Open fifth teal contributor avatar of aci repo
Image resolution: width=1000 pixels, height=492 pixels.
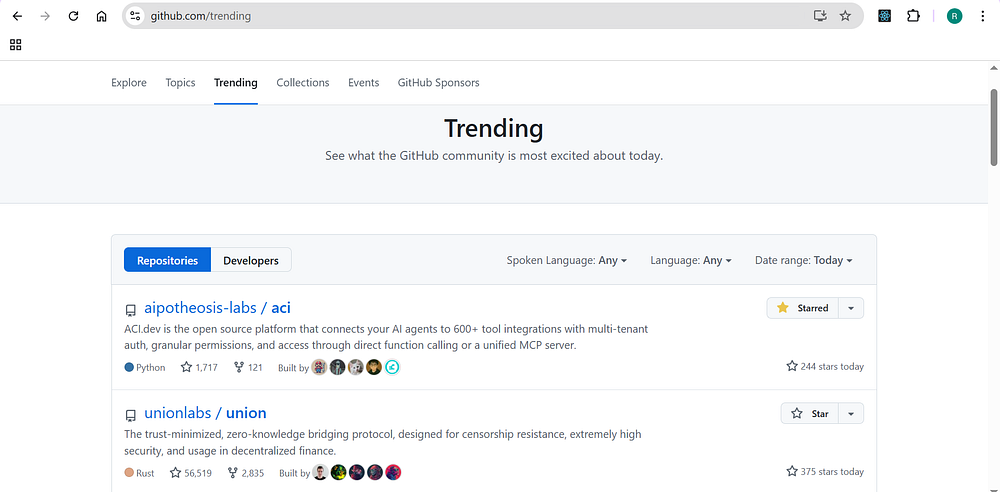[x=392, y=367]
